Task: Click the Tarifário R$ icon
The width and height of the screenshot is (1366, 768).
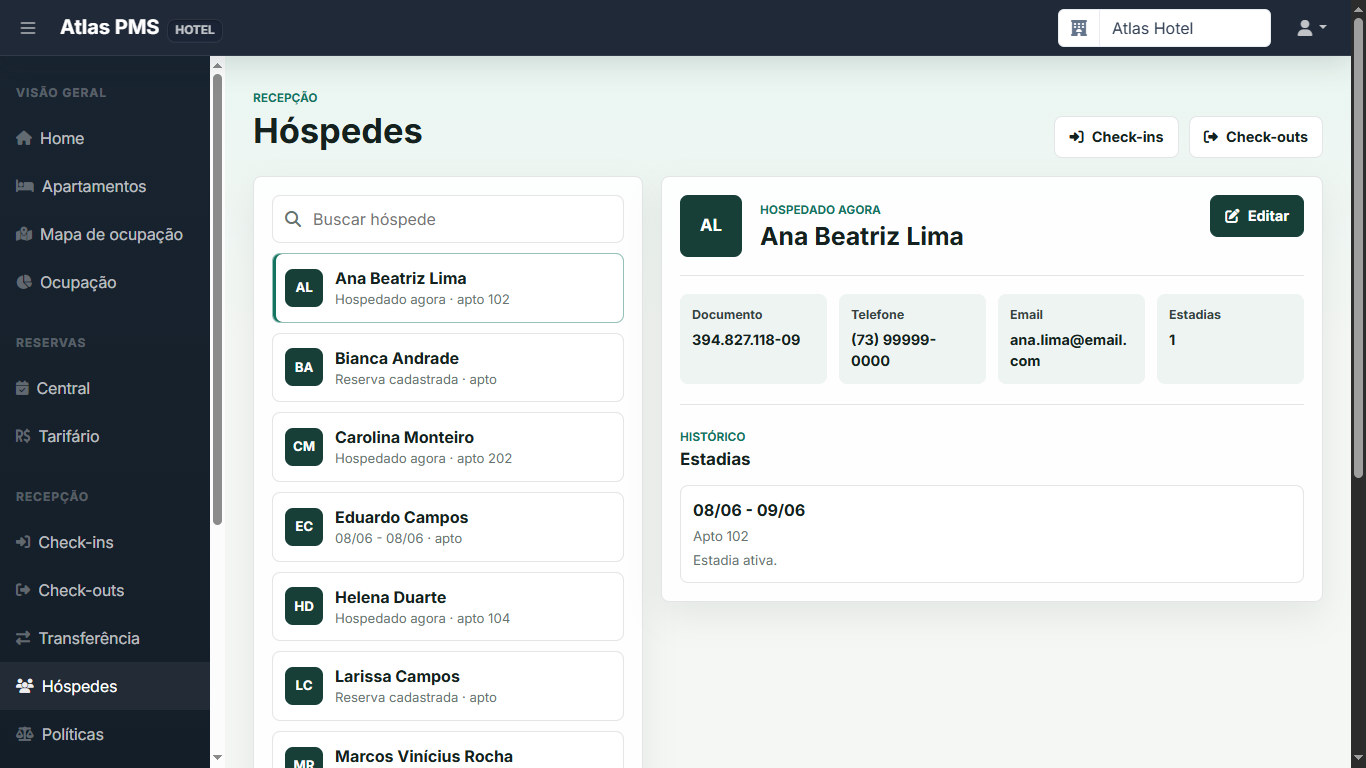Action: click(24, 436)
